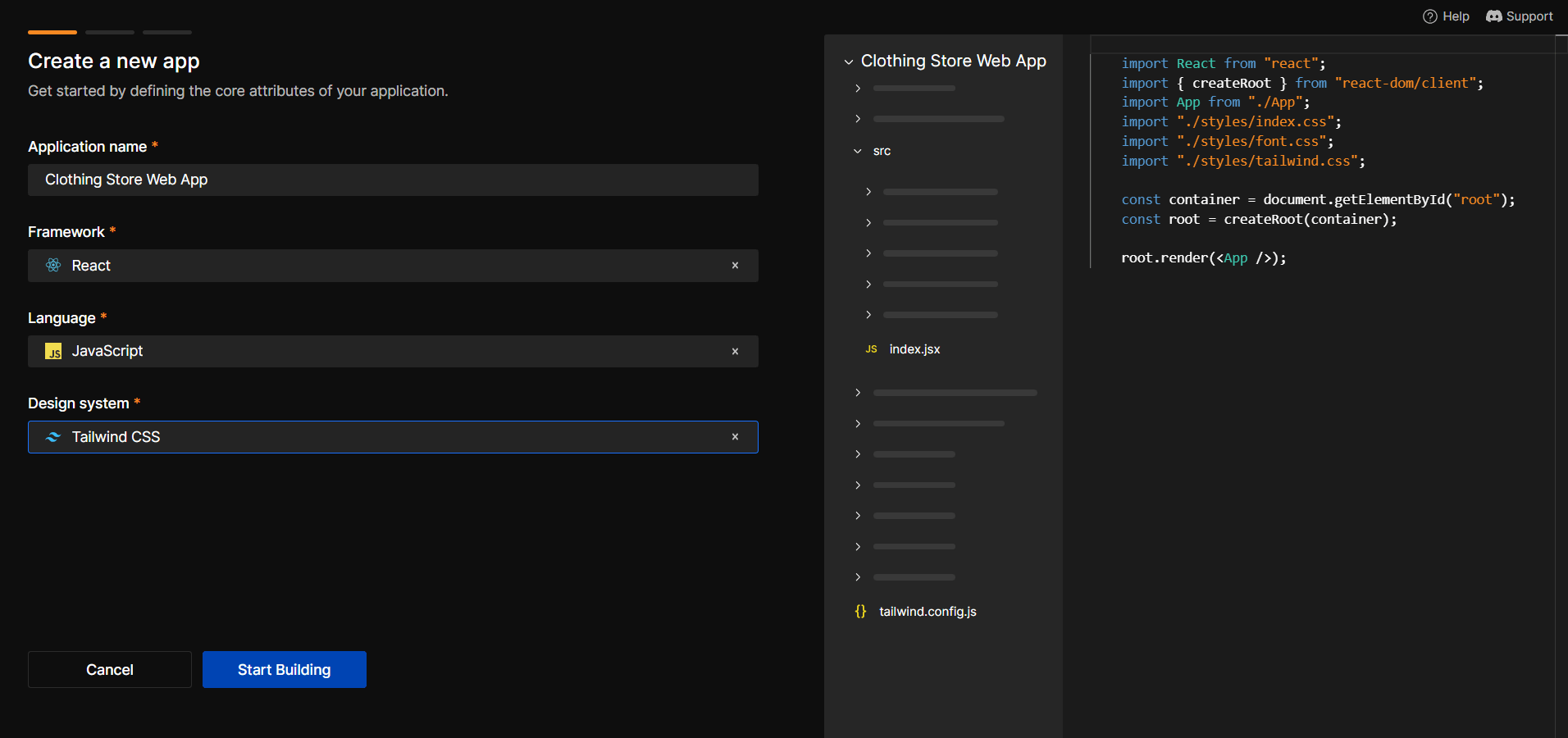This screenshot has width=1568, height=738.
Task: Open the Help link
Action: (x=1446, y=16)
